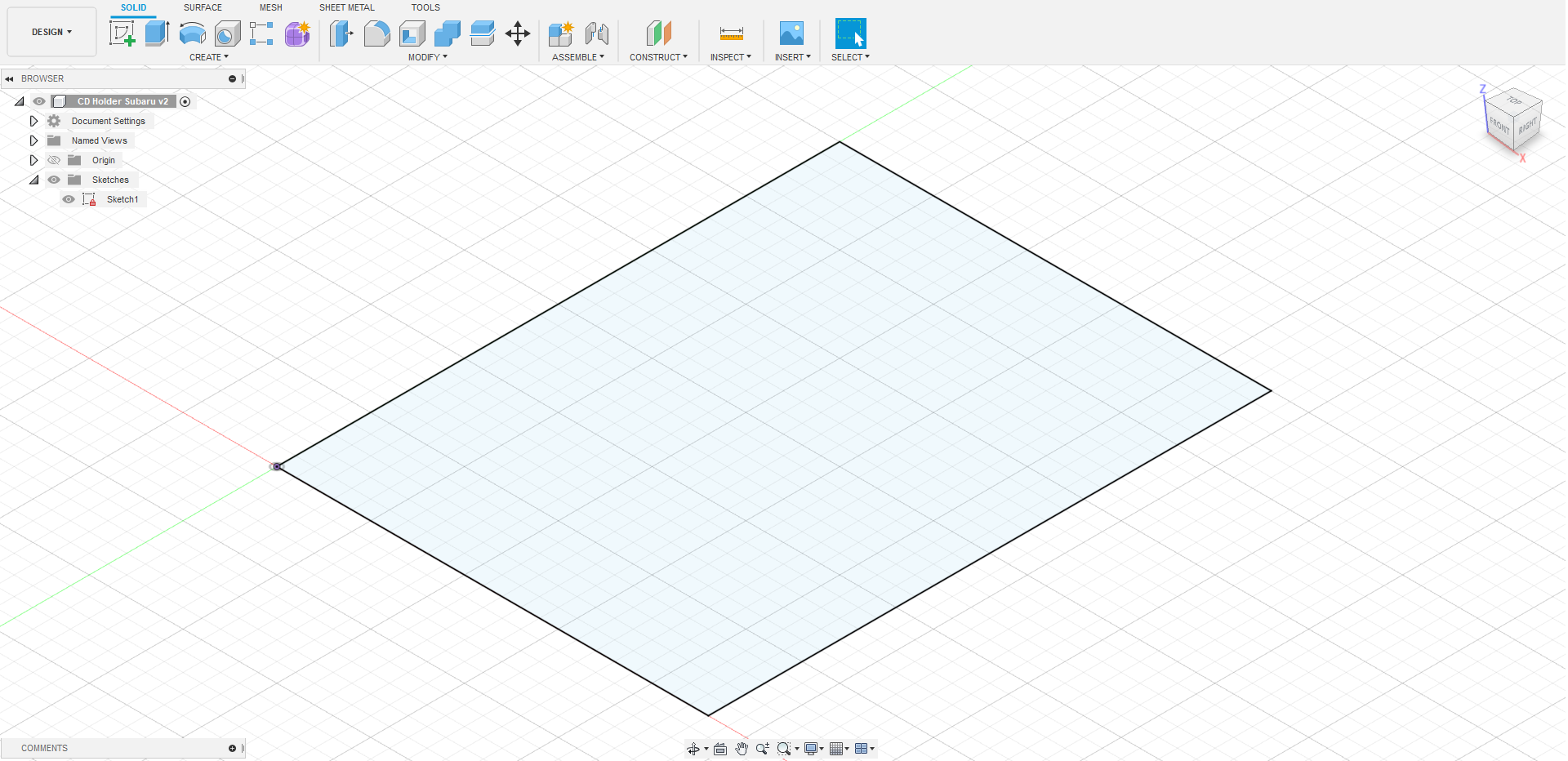This screenshot has width=1568, height=761.
Task: Expand Document Settings in the browser
Action: (x=33, y=121)
